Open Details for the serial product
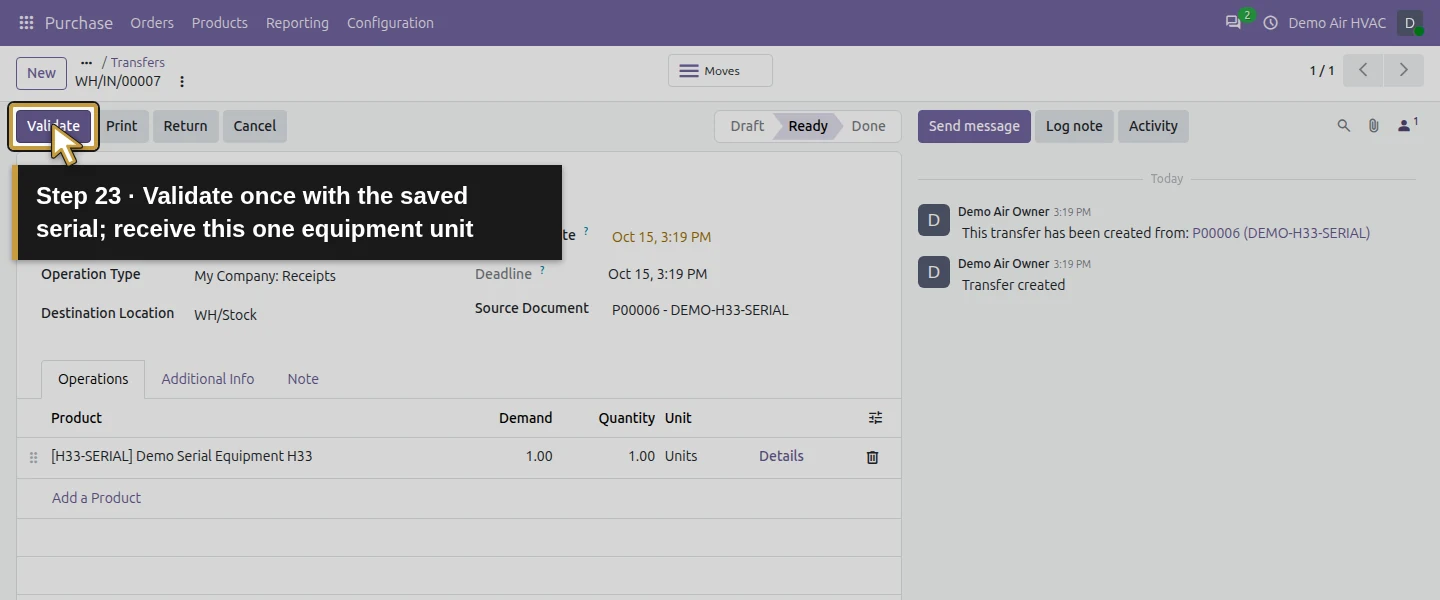 (781, 456)
